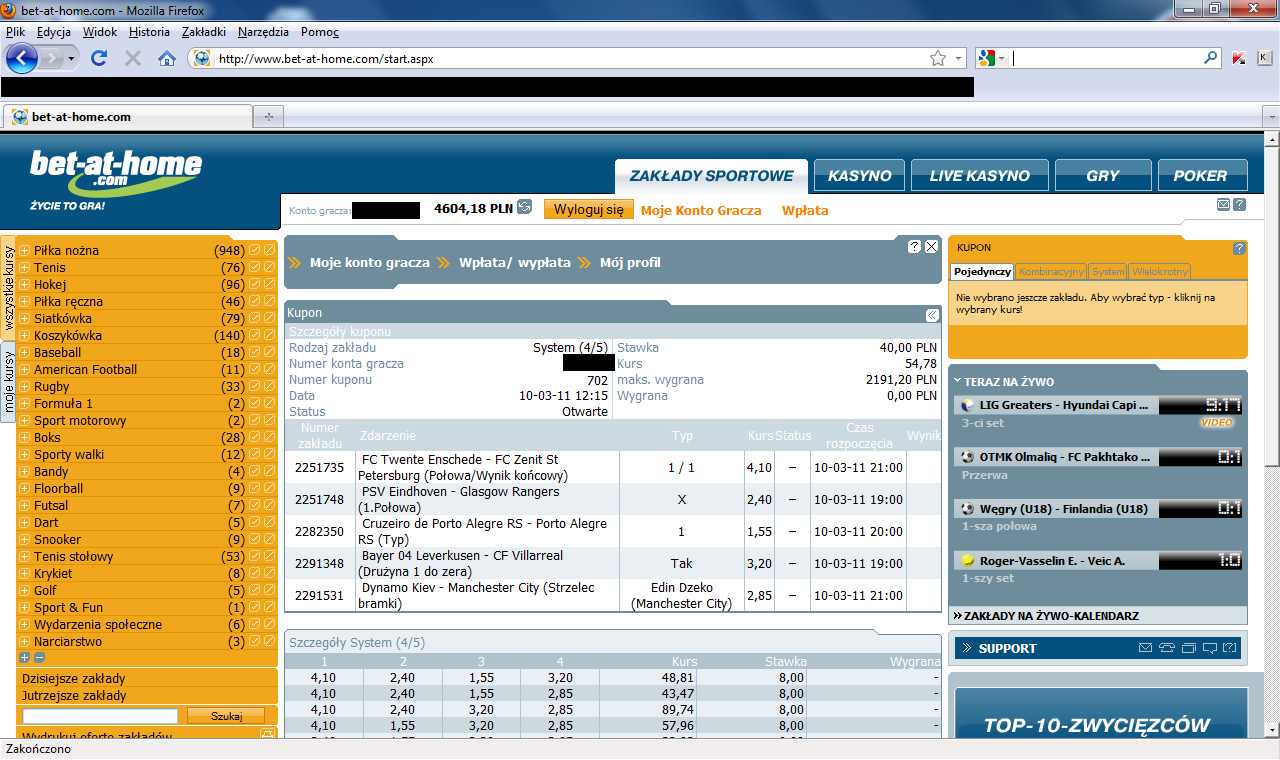
Task: Click printer icon next to Wydrukuj ofertę zakładów
Action: 267,735
